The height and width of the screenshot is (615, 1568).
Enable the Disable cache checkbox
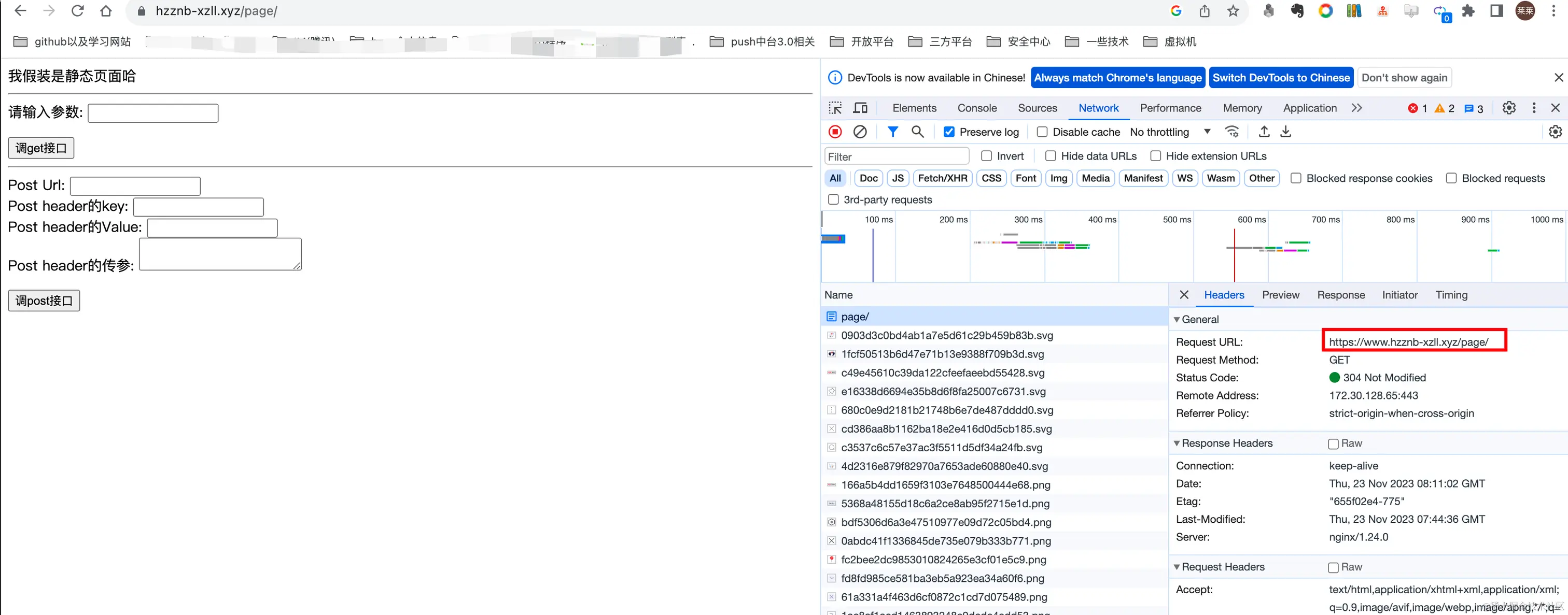coord(1042,132)
